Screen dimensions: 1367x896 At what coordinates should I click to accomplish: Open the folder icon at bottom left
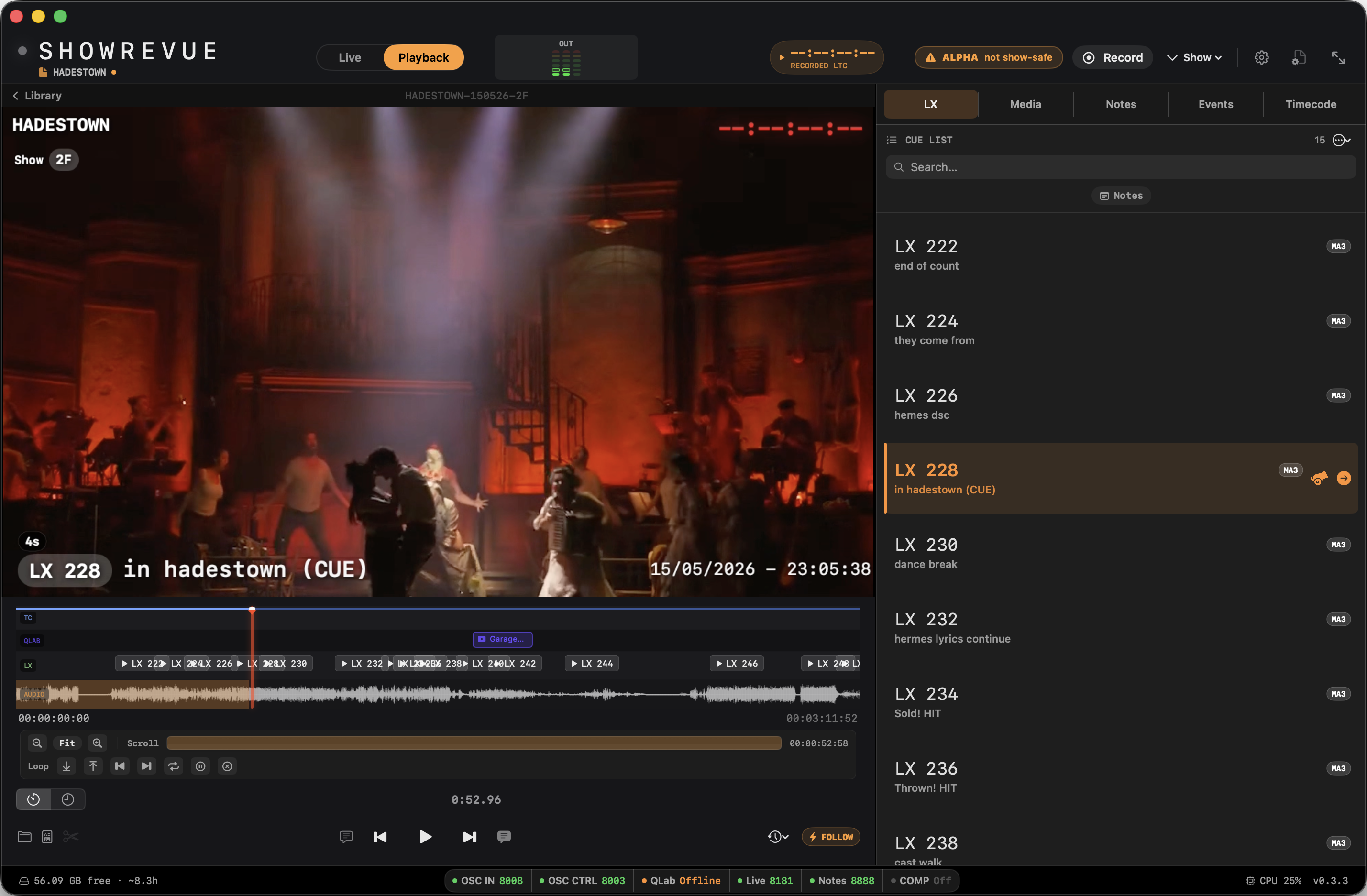[x=24, y=837]
